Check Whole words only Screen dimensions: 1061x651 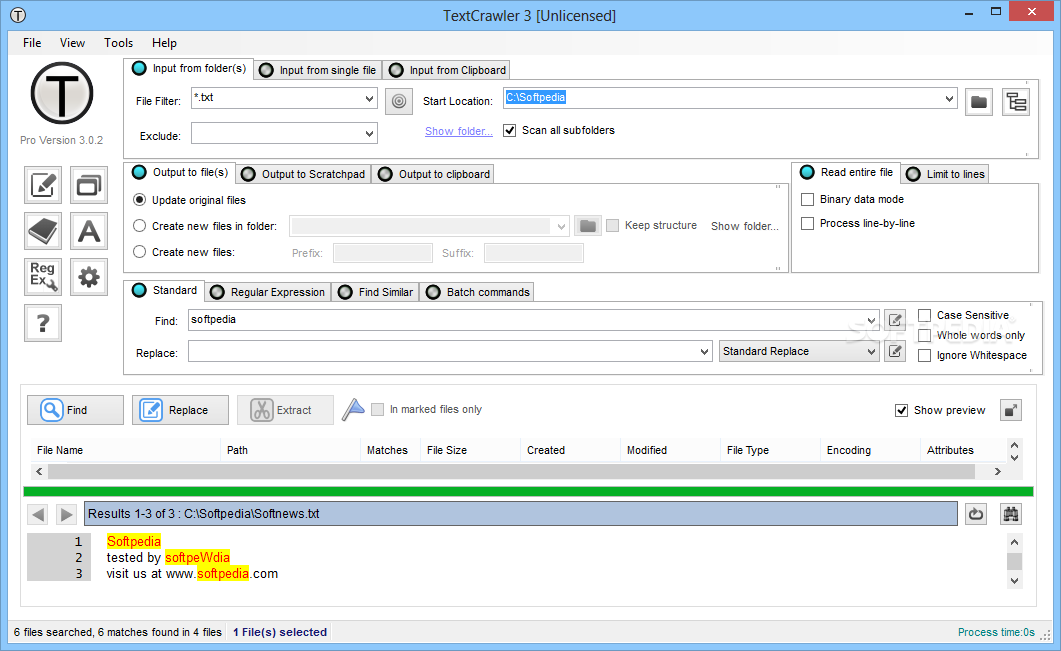click(x=924, y=336)
